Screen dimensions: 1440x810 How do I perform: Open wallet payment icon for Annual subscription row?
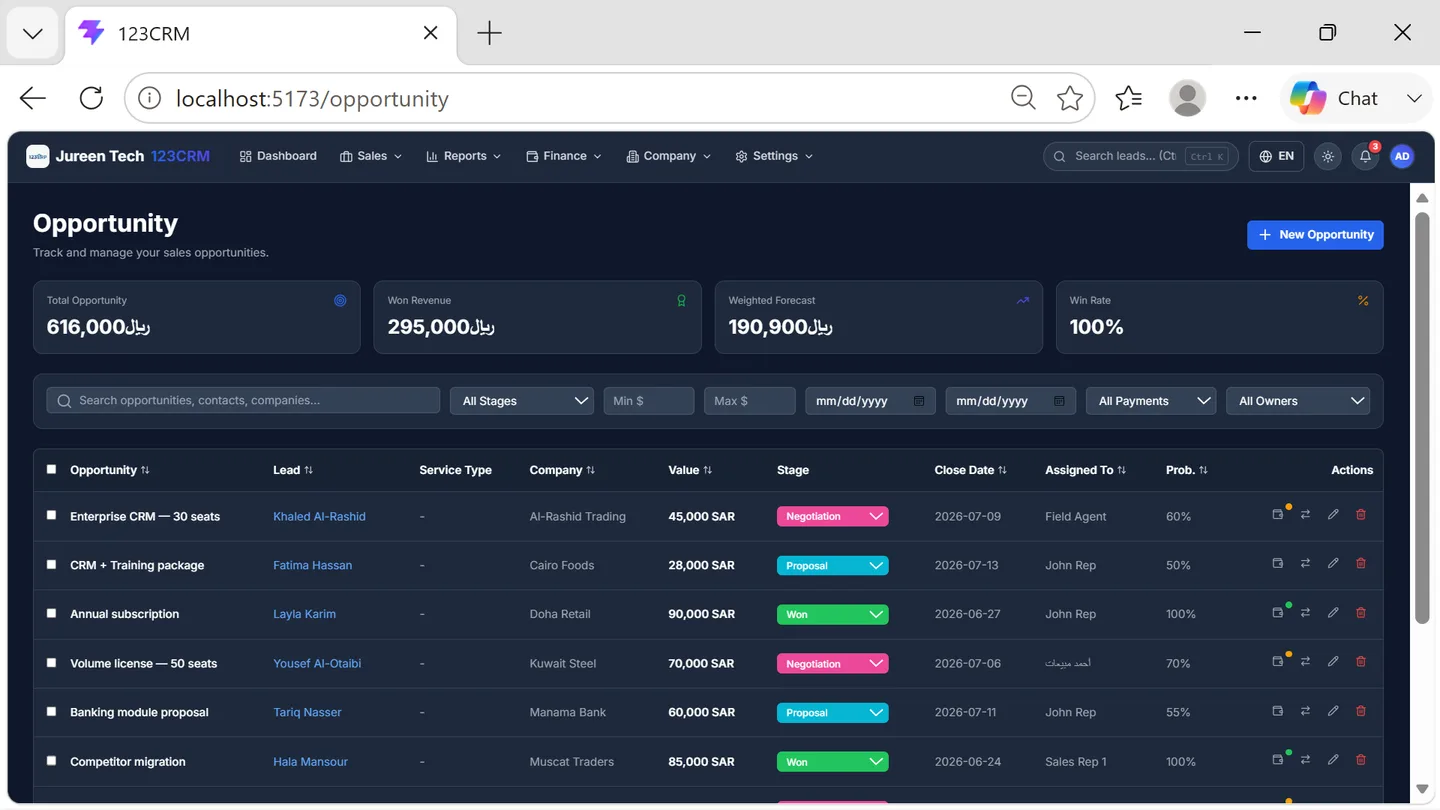(1277, 613)
